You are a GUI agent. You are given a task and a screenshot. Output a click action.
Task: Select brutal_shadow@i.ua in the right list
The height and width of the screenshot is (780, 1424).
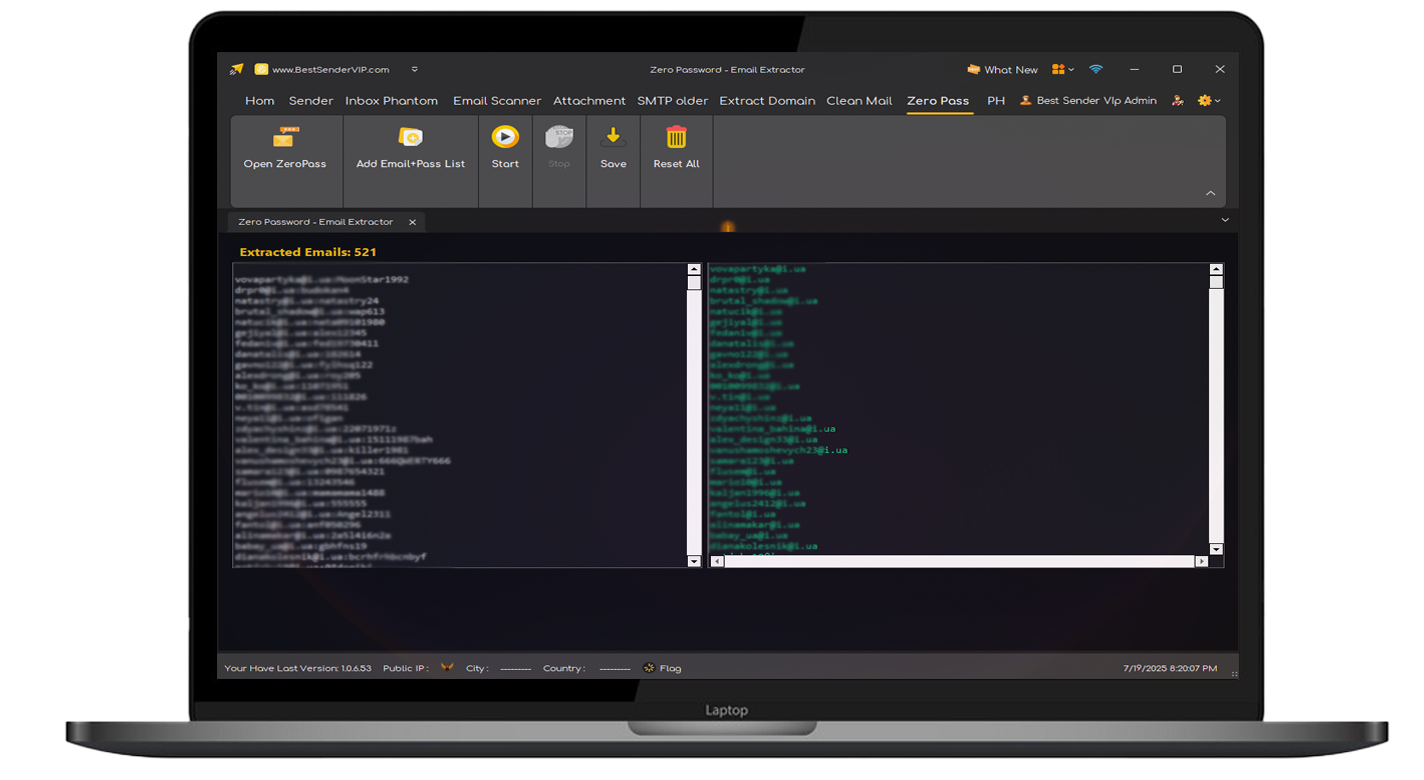pyautogui.click(x=763, y=301)
